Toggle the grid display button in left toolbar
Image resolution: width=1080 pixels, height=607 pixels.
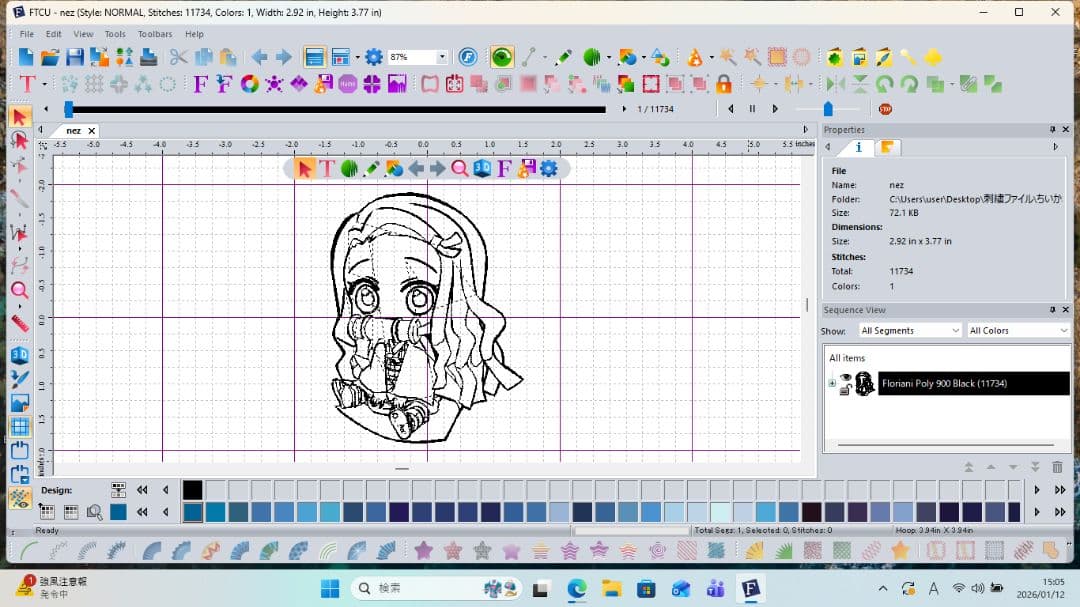tap(19, 427)
